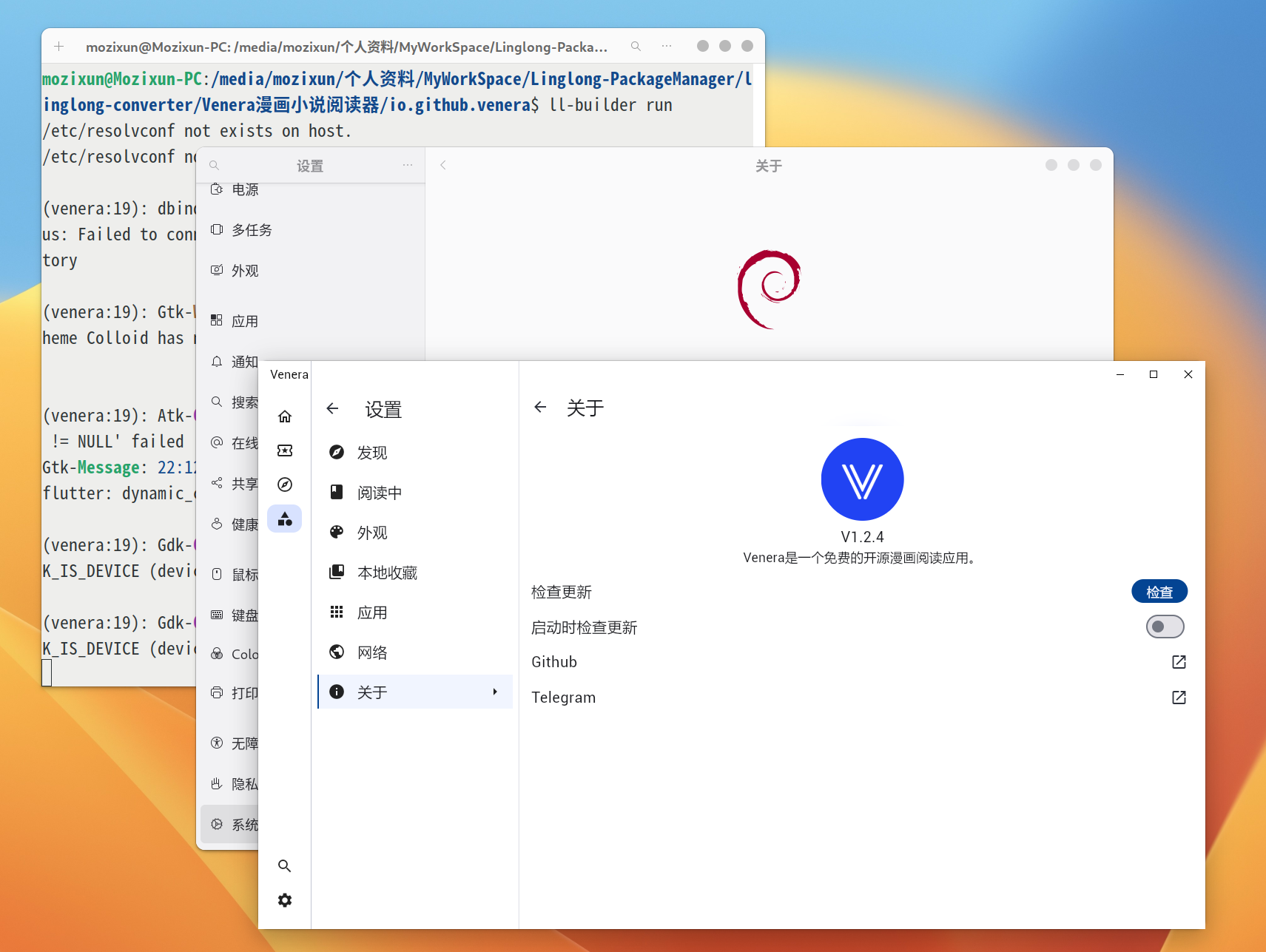
Task: Select 健康 in system settings sidebar
Action: (x=230, y=524)
